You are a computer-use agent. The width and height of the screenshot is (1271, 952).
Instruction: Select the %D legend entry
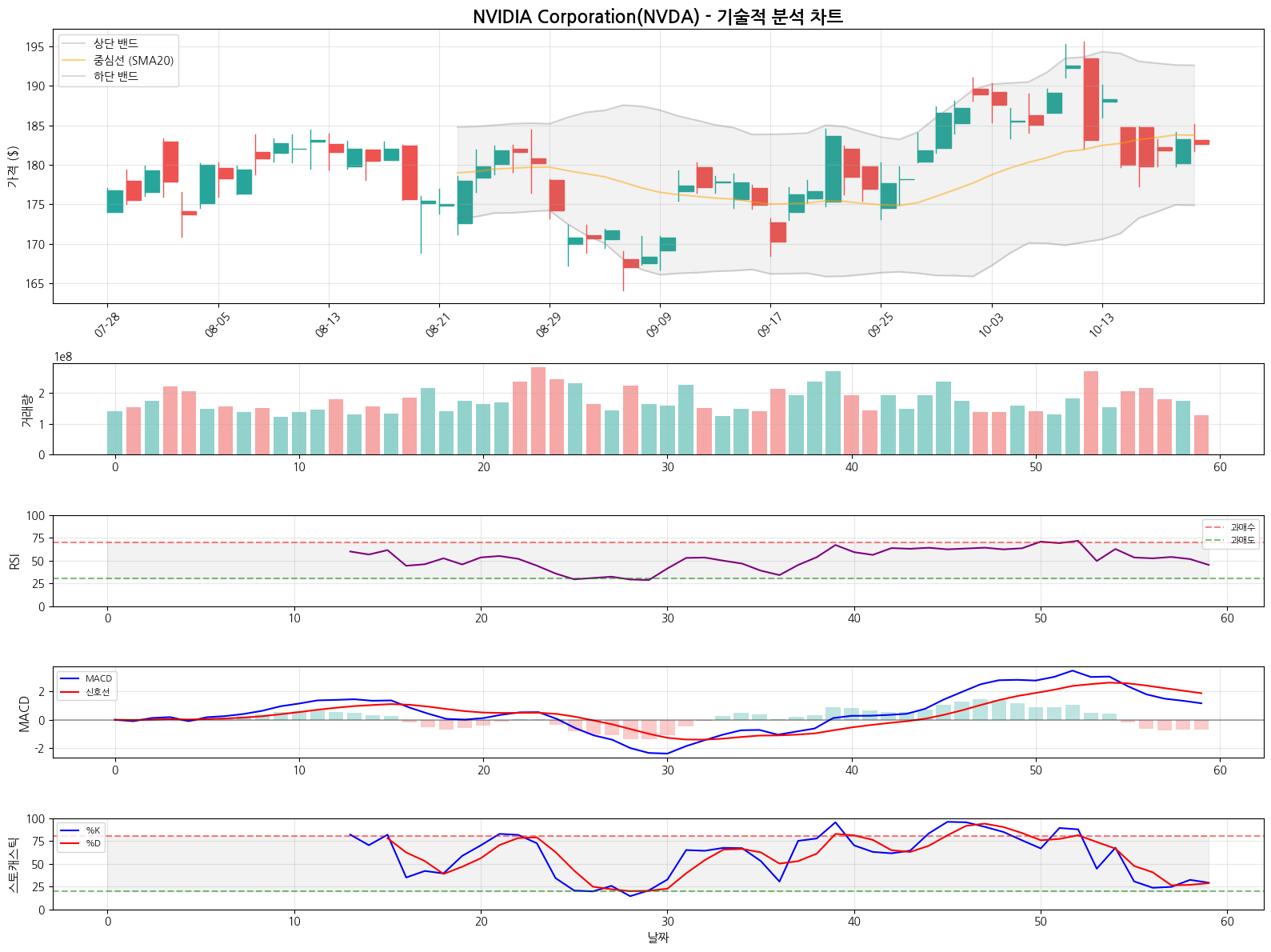[x=93, y=843]
